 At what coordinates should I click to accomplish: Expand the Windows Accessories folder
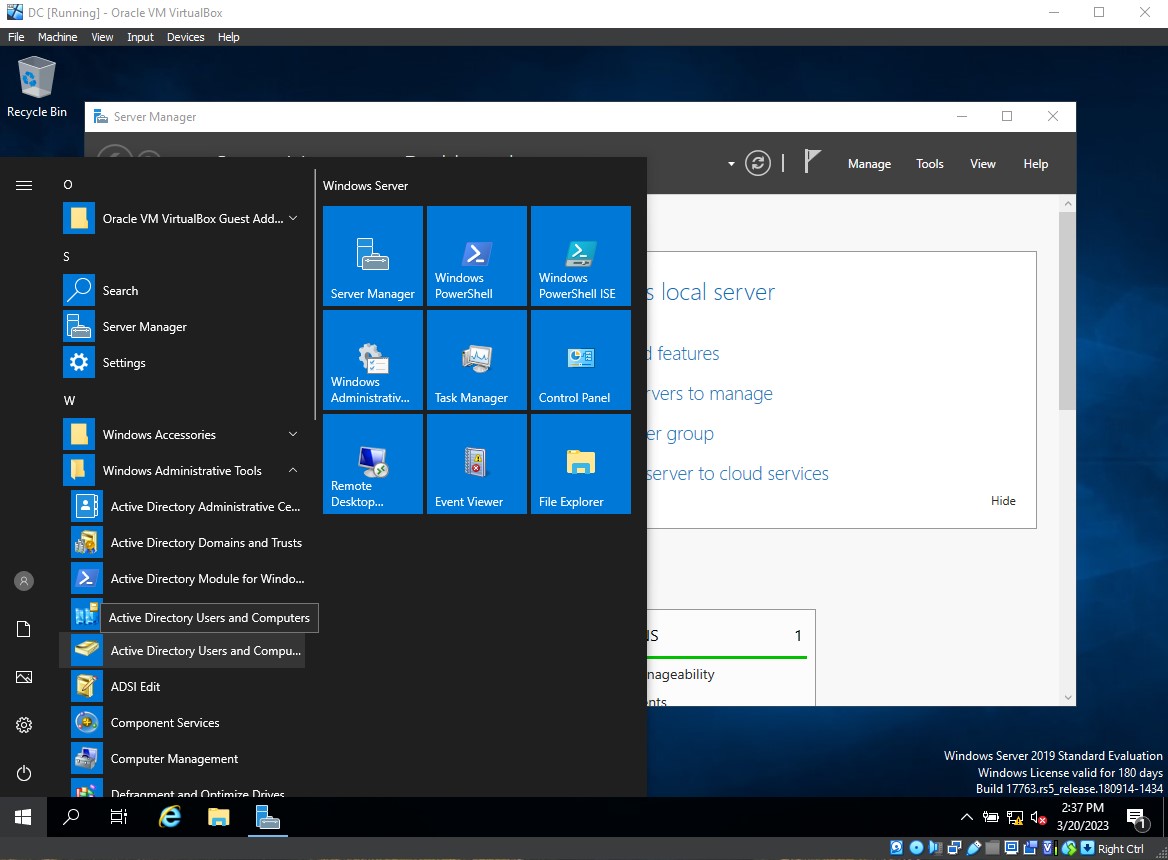tap(182, 434)
